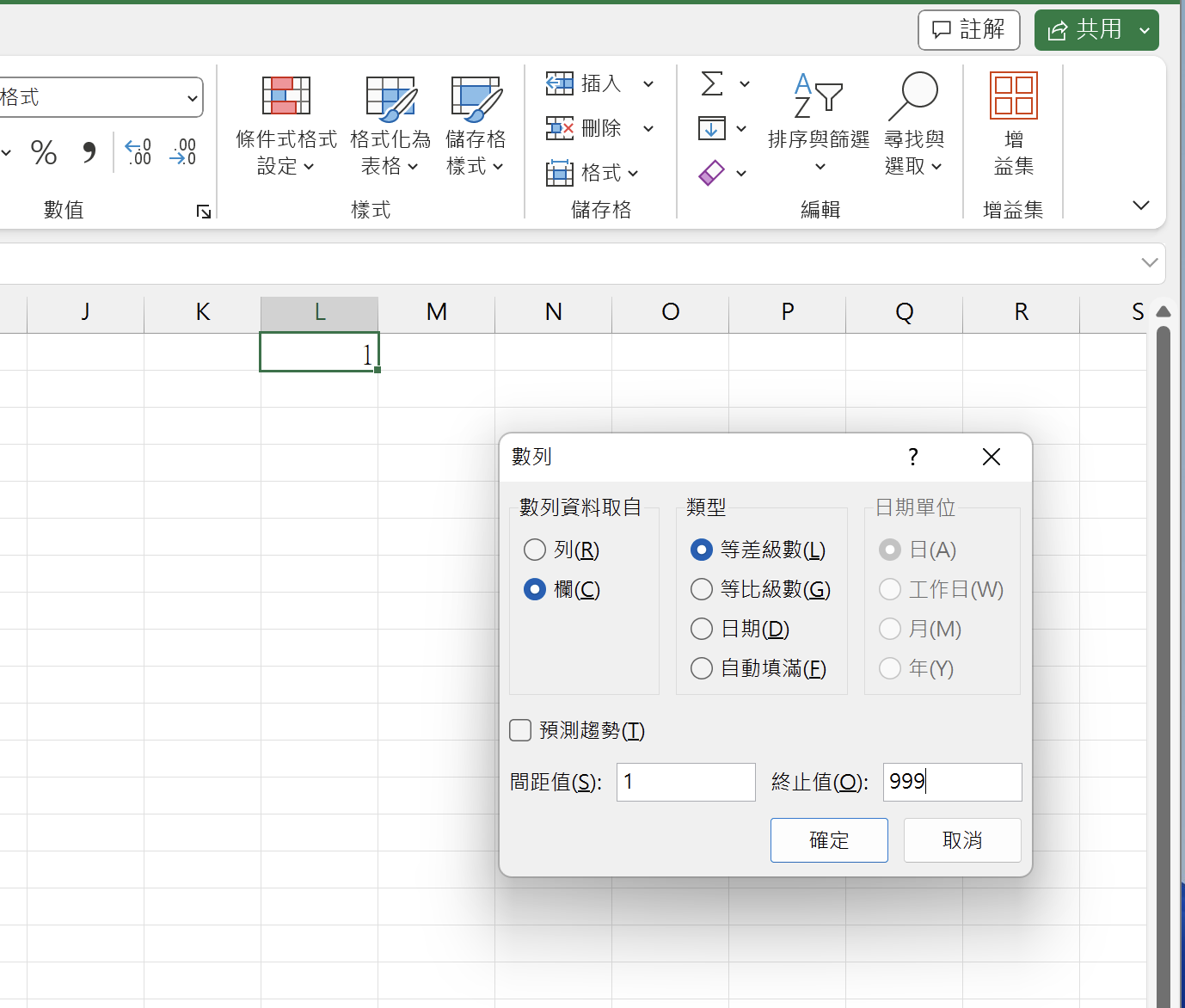Click the Sort and Filter icon
This screenshot has width=1185, height=1008.
[818, 96]
